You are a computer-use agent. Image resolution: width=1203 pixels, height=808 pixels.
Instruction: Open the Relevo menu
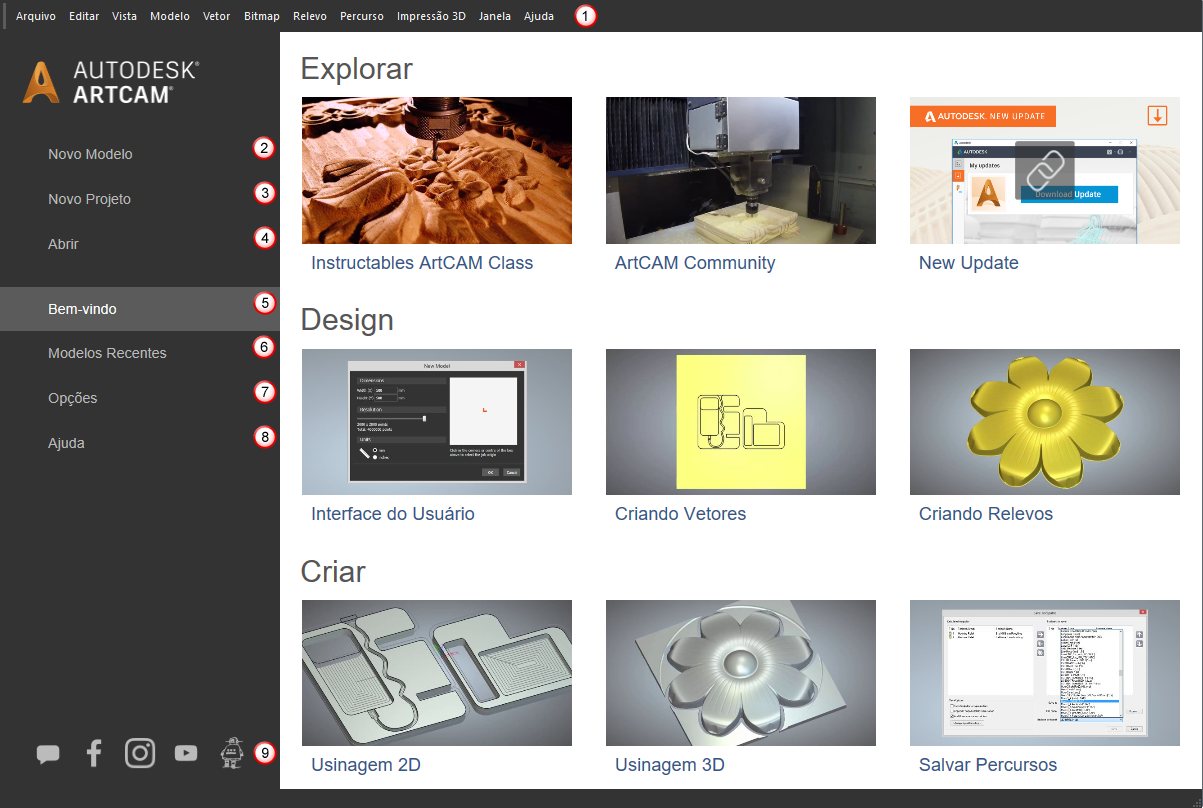click(x=311, y=16)
